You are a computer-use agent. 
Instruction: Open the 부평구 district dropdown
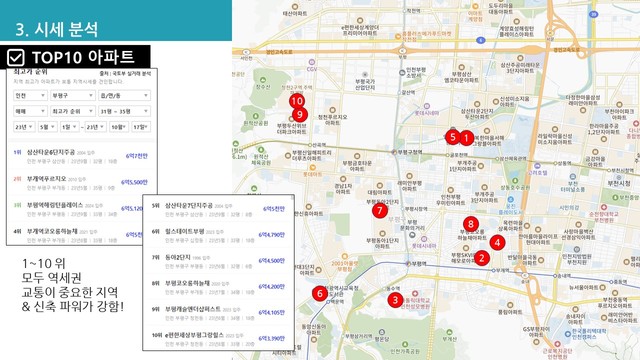click(73, 96)
